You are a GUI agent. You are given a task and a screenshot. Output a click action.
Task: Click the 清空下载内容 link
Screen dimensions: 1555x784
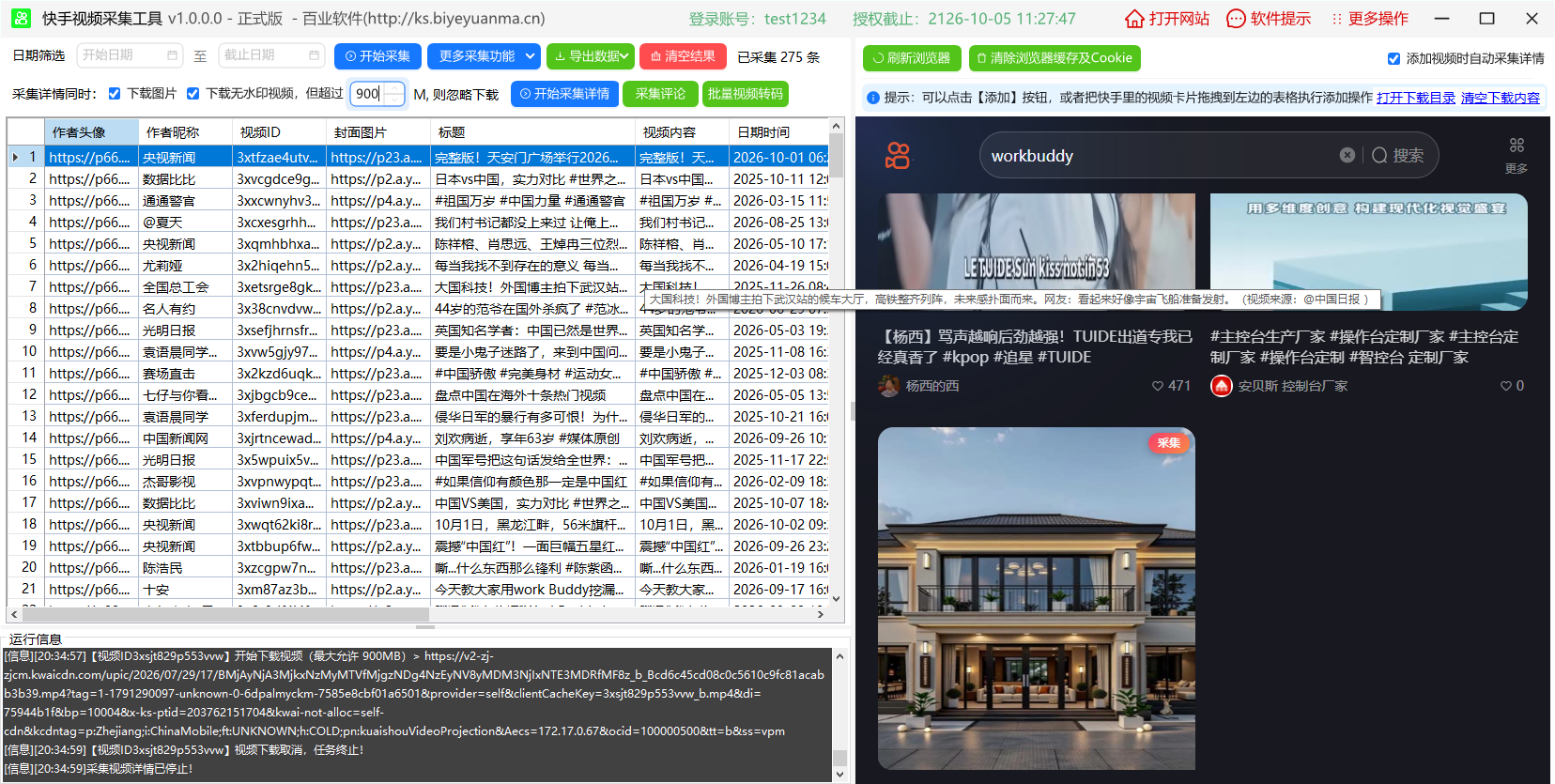click(x=1501, y=98)
